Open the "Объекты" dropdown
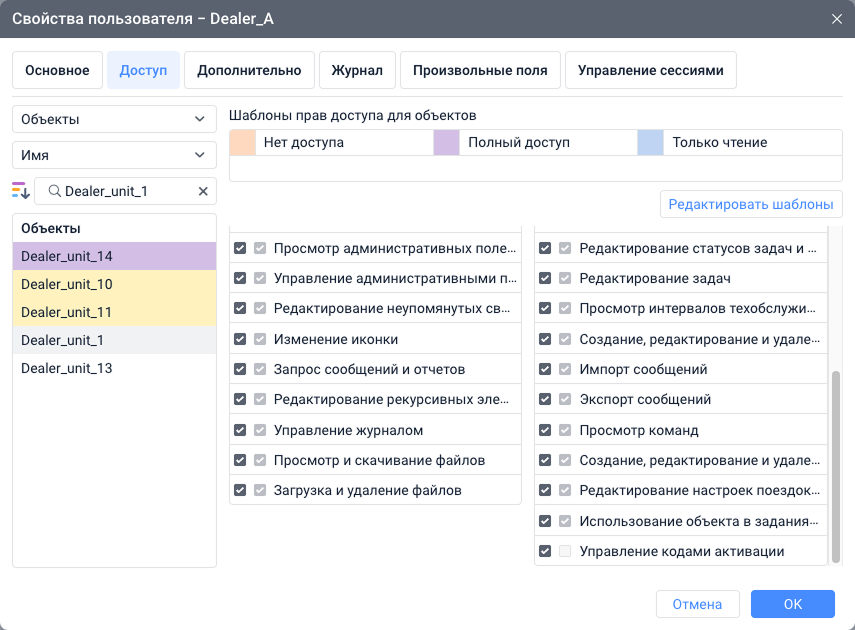 pos(114,118)
